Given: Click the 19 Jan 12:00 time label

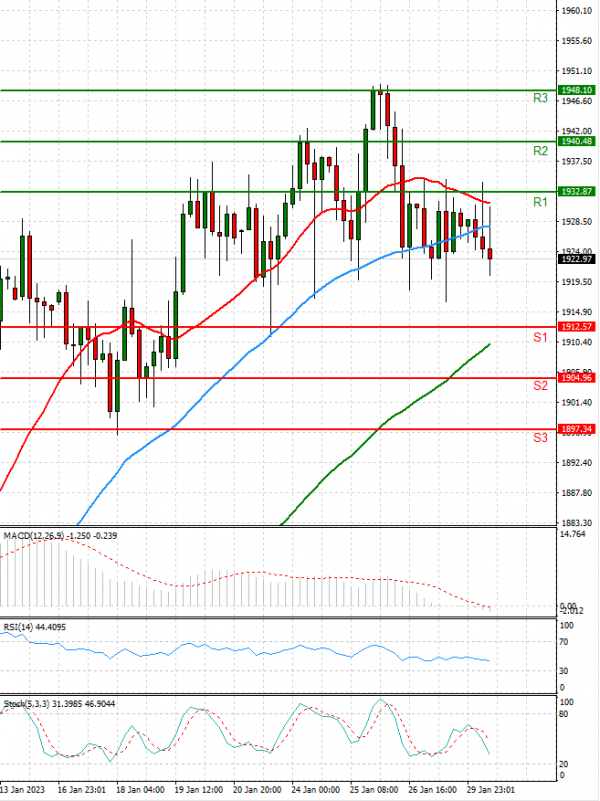Looking at the screenshot, I should click(x=199, y=790).
